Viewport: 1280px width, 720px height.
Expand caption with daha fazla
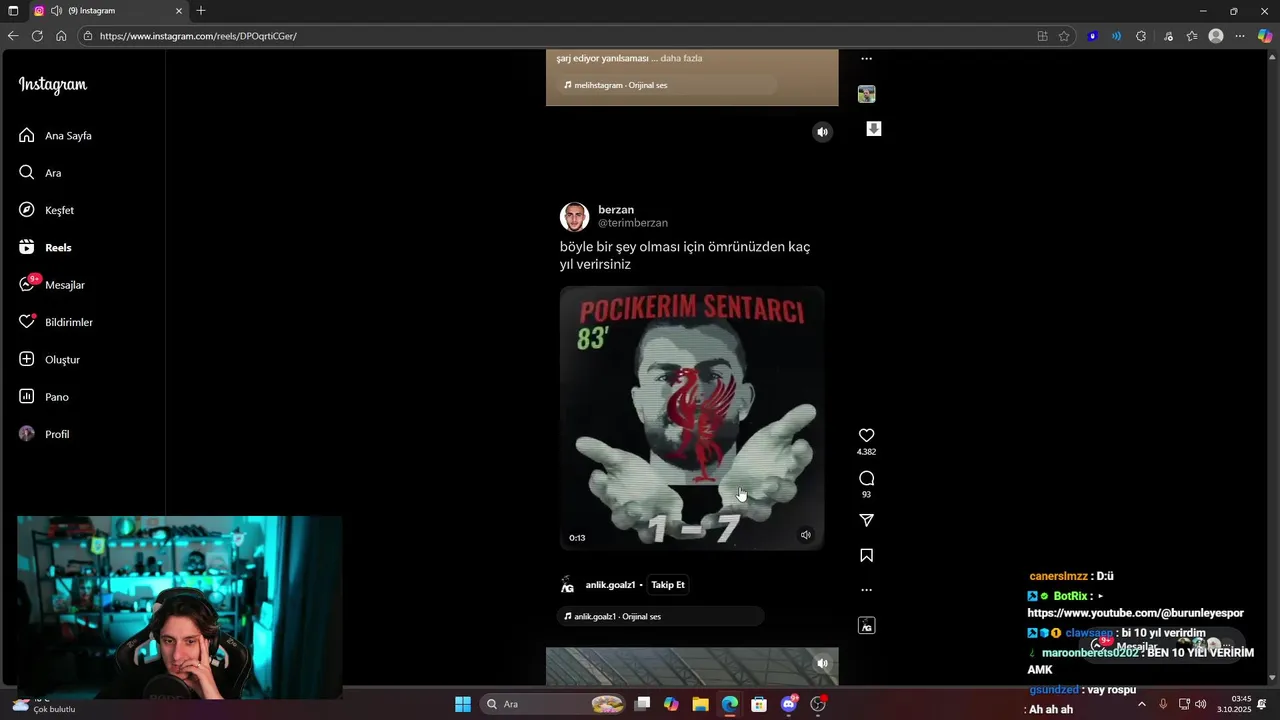[x=681, y=58]
